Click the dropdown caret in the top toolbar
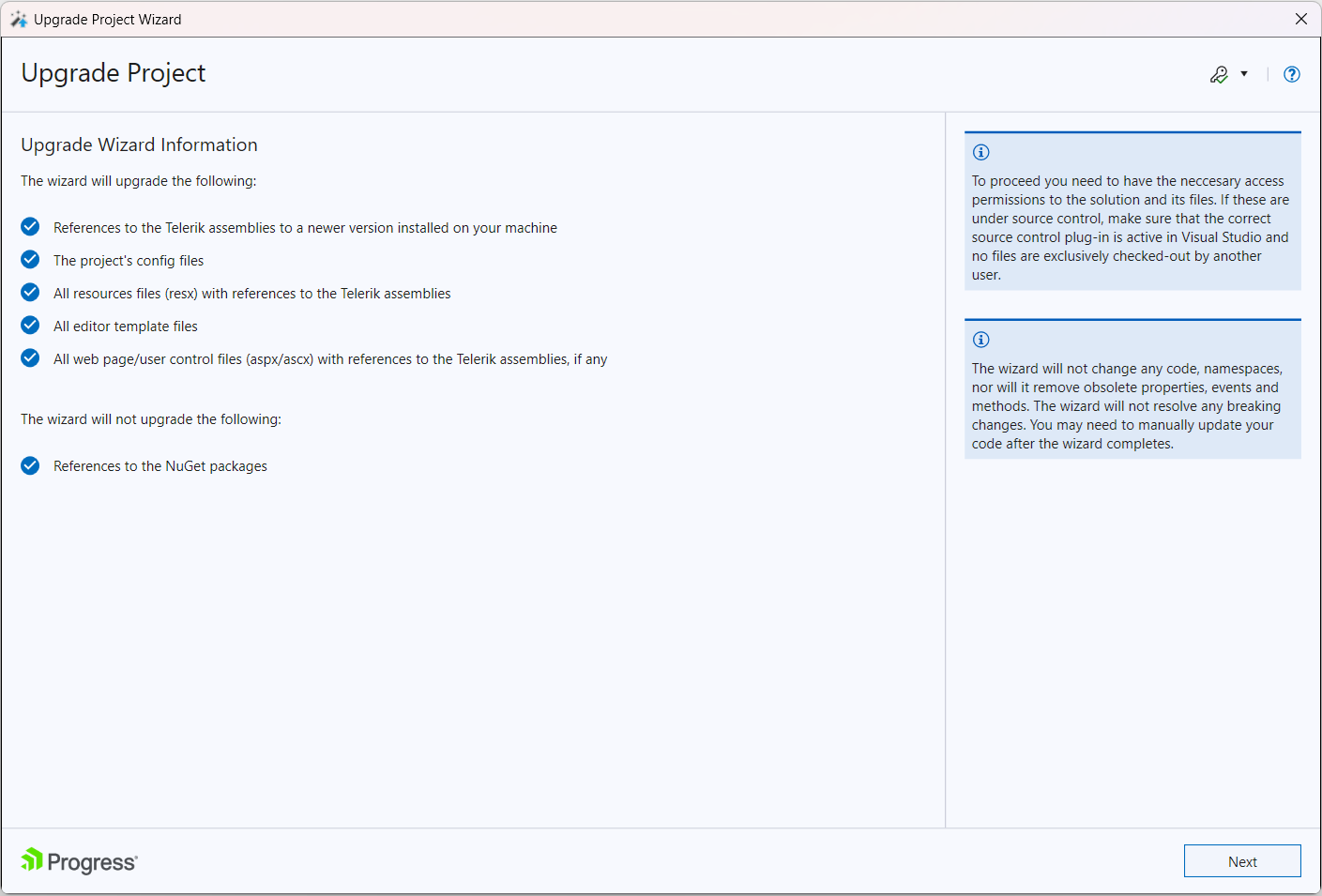1322x896 pixels. (1245, 73)
